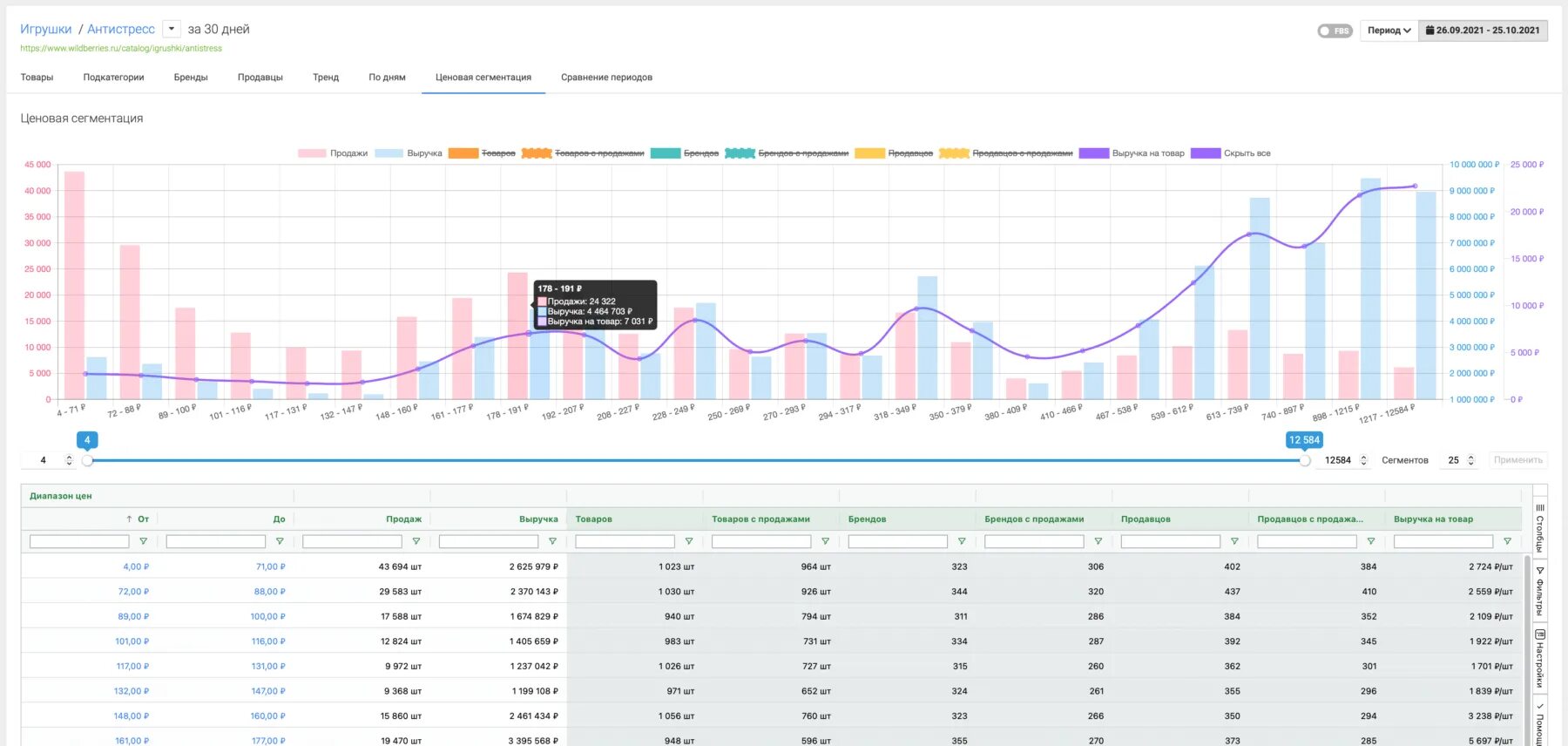1568x746 pixels.
Task: Click the Сегментов number field
Action: click(x=1453, y=460)
